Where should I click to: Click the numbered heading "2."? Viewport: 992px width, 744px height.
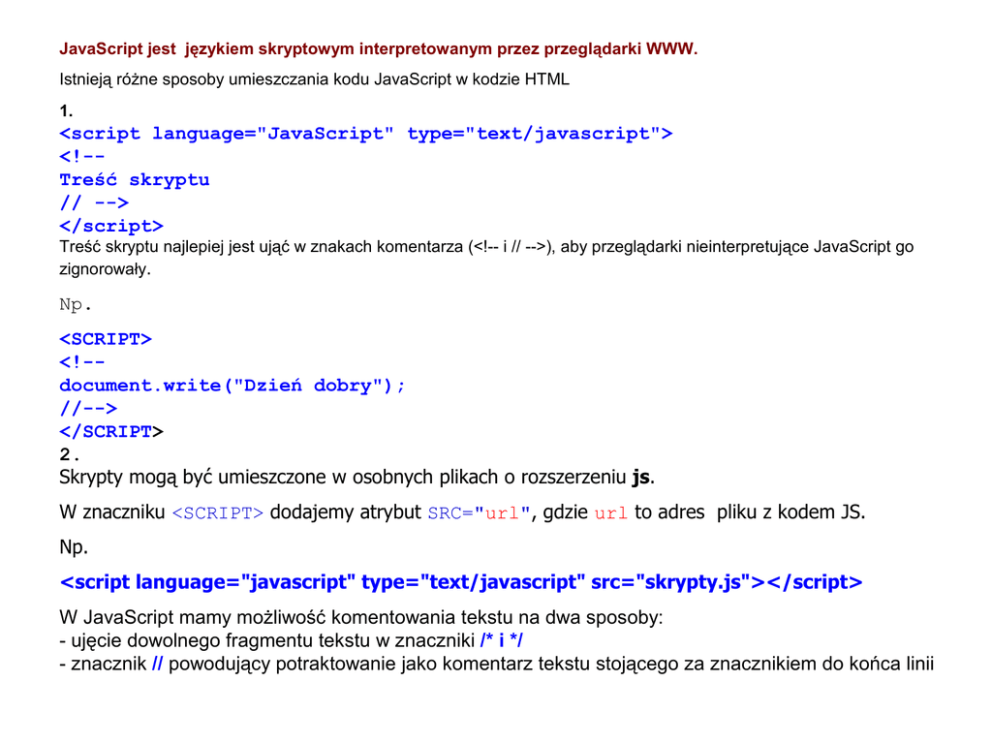[x=70, y=454]
